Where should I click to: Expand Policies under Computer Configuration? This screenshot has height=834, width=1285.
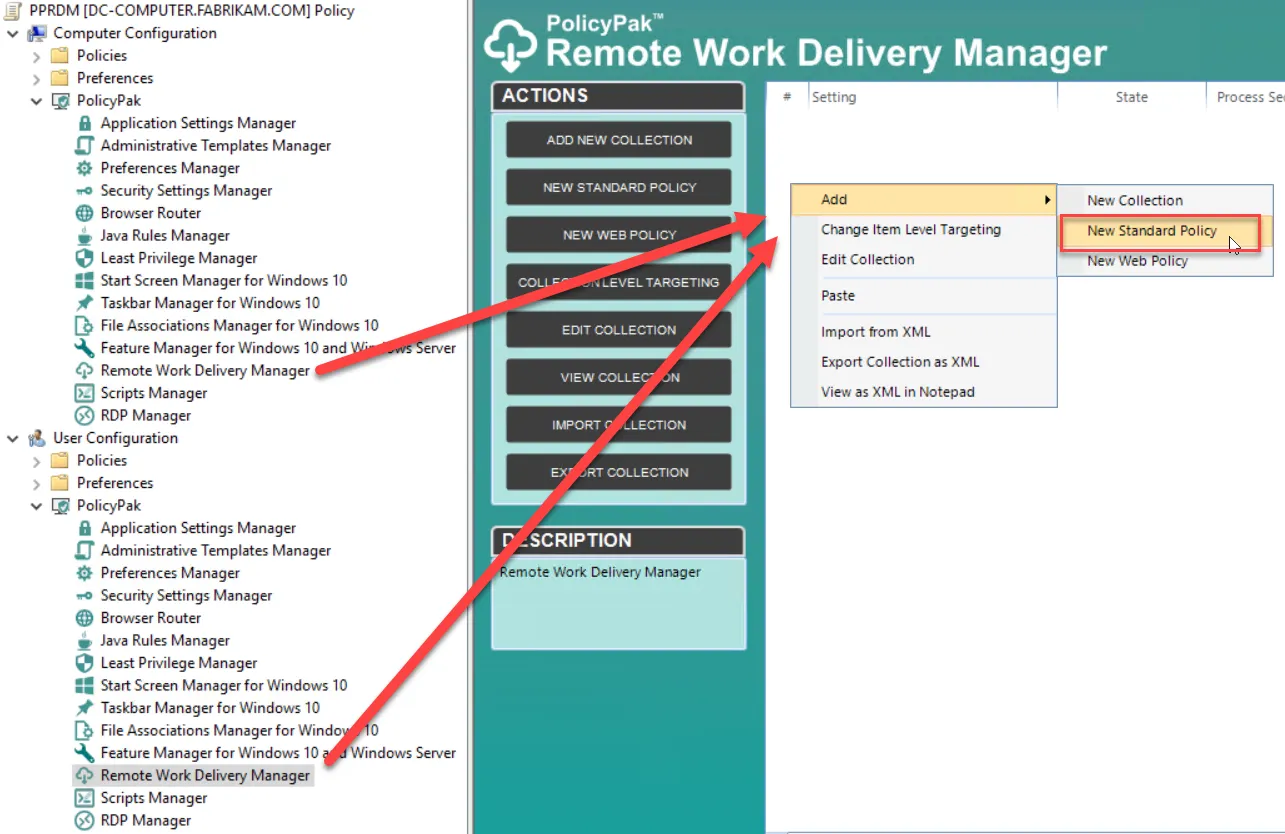pyautogui.click(x=37, y=56)
